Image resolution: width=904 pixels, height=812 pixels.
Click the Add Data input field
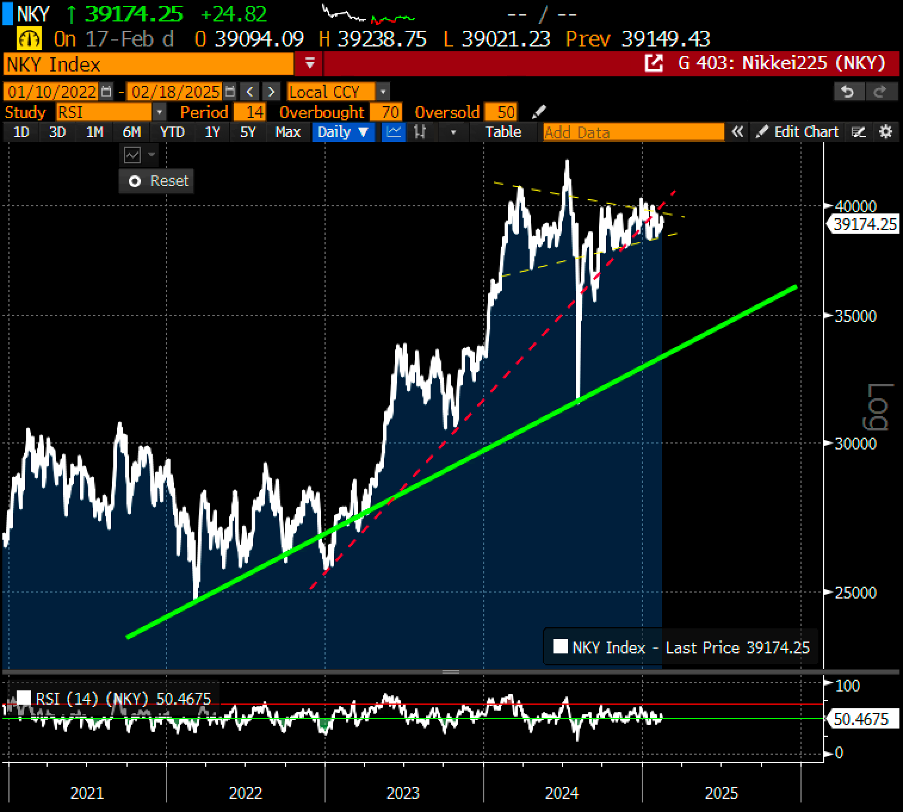coord(633,133)
